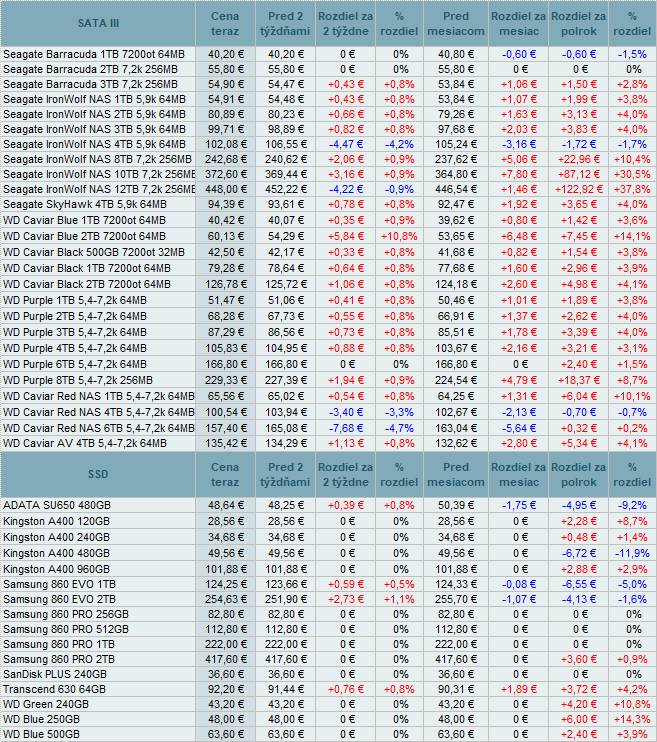Click the 448,00 € current price cell
This screenshot has width=657, height=742.
point(226,190)
